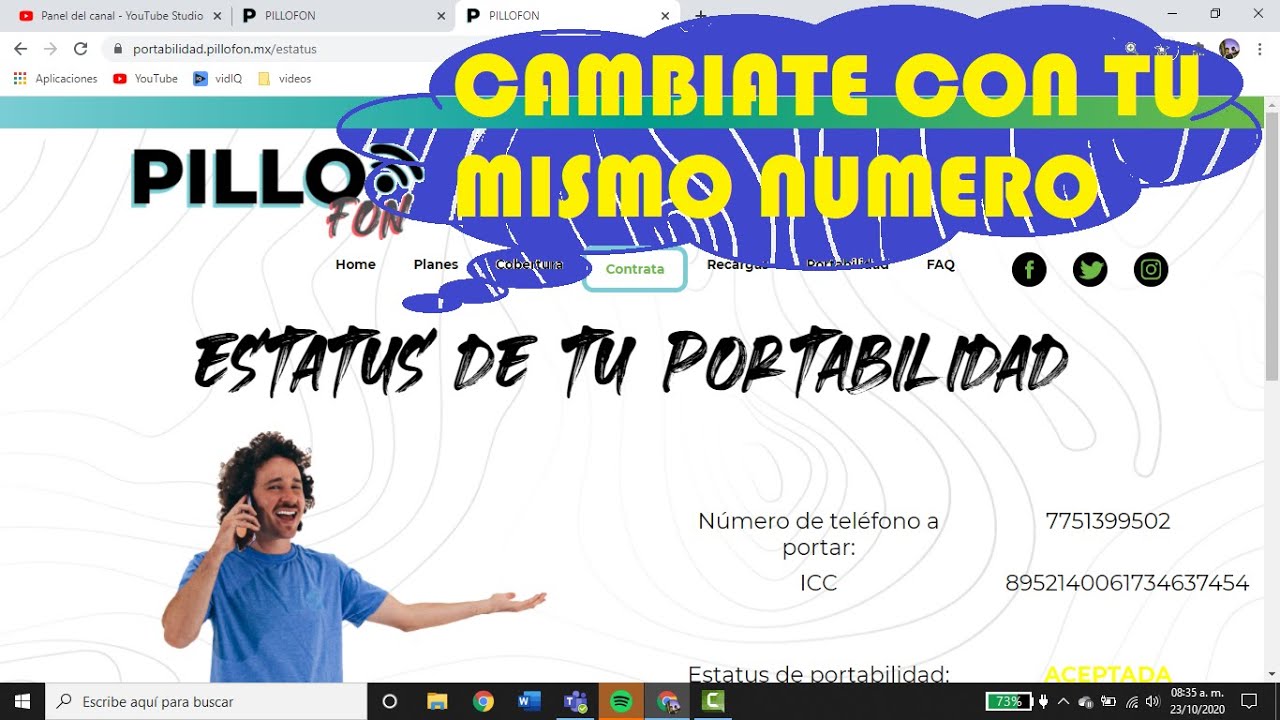Click the browser forward arrow

[50, 48]
